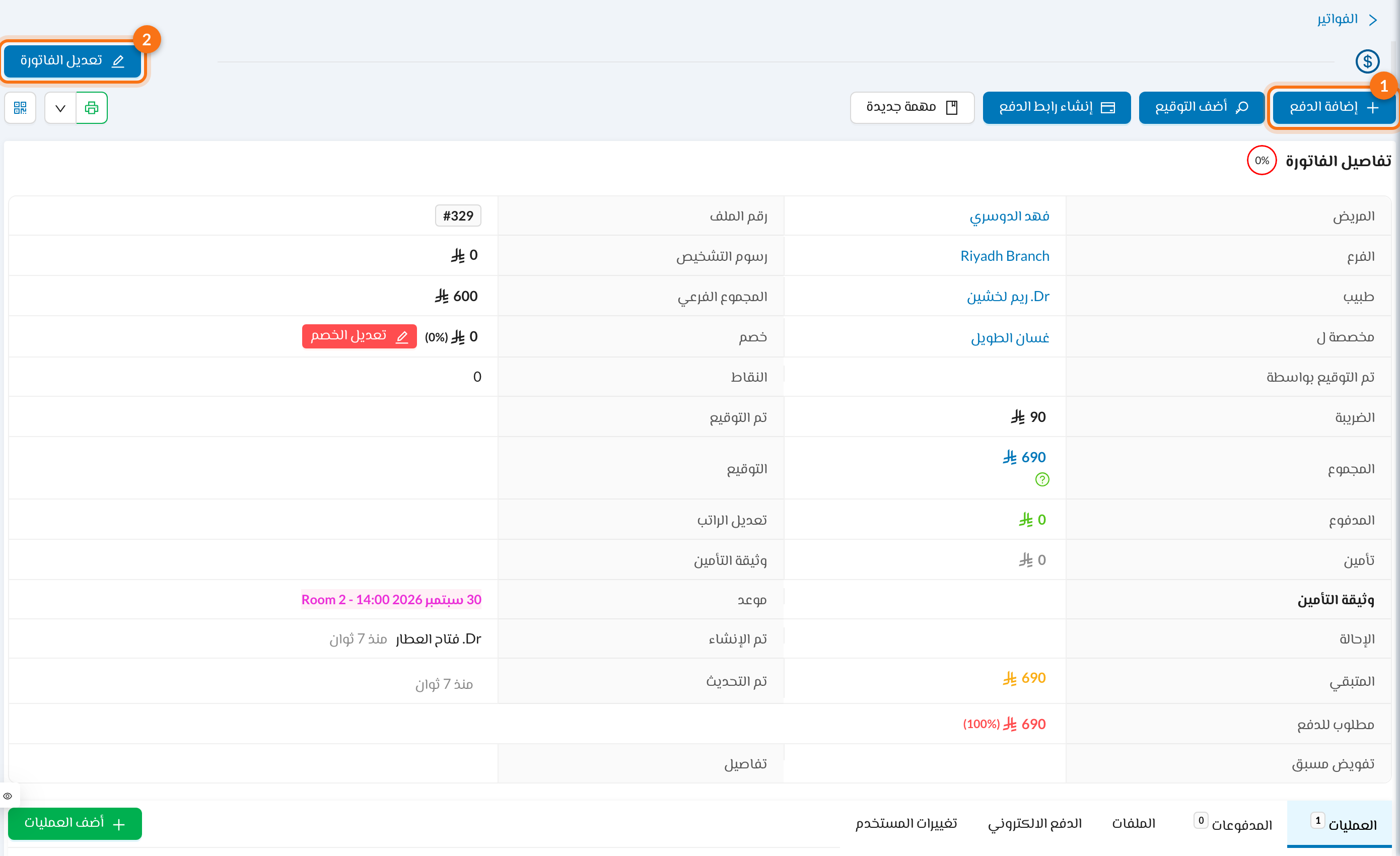Open the appointment 30 سبتمبر 2026 Room 2 link
This screenshot has width=1400, height=856.
tap(391, 599)
